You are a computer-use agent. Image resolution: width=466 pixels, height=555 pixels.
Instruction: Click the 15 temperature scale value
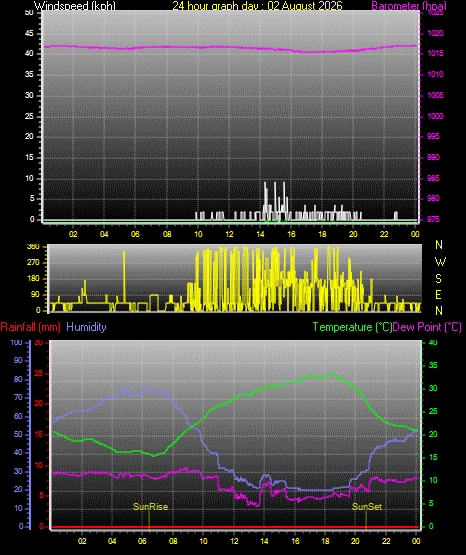433,457
